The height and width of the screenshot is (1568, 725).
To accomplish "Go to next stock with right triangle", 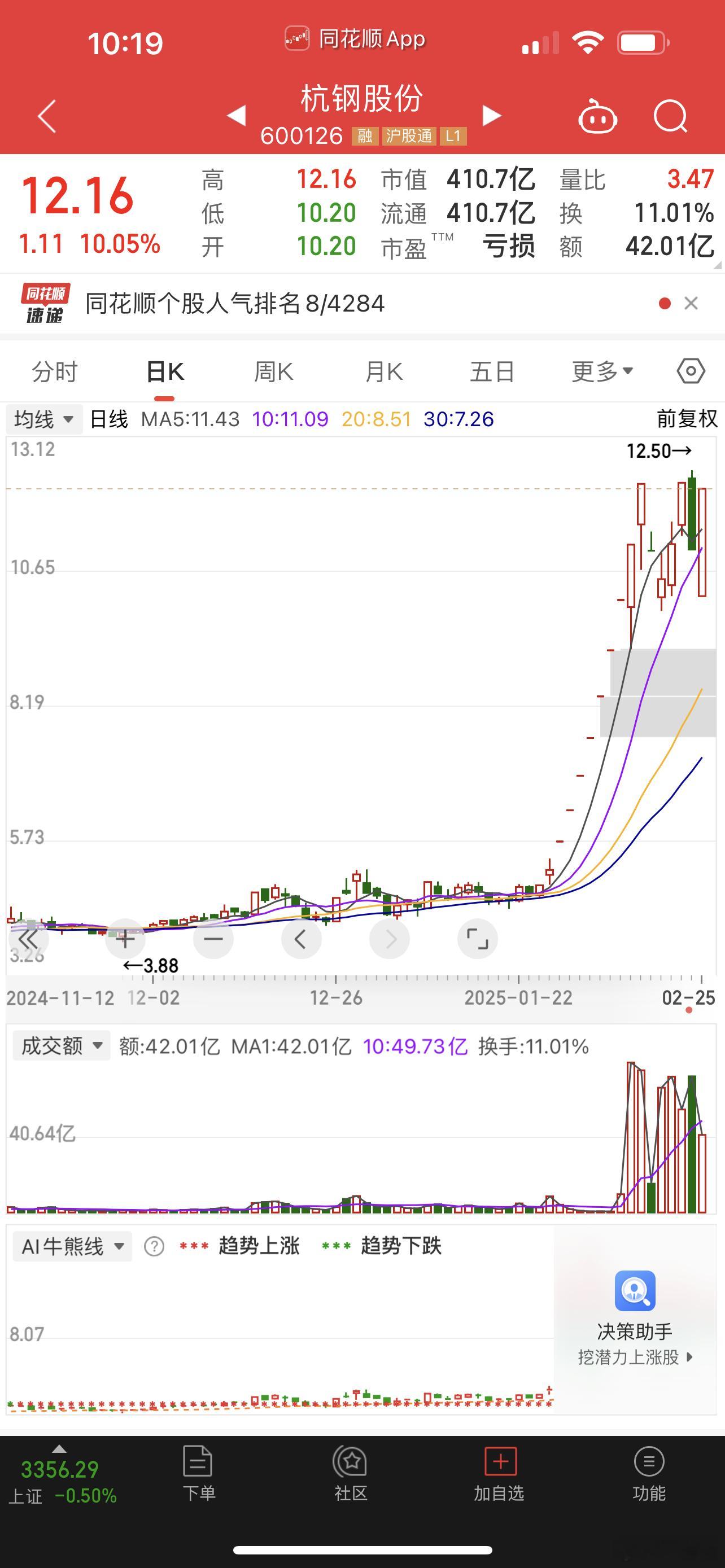I will tap(491, 115).
